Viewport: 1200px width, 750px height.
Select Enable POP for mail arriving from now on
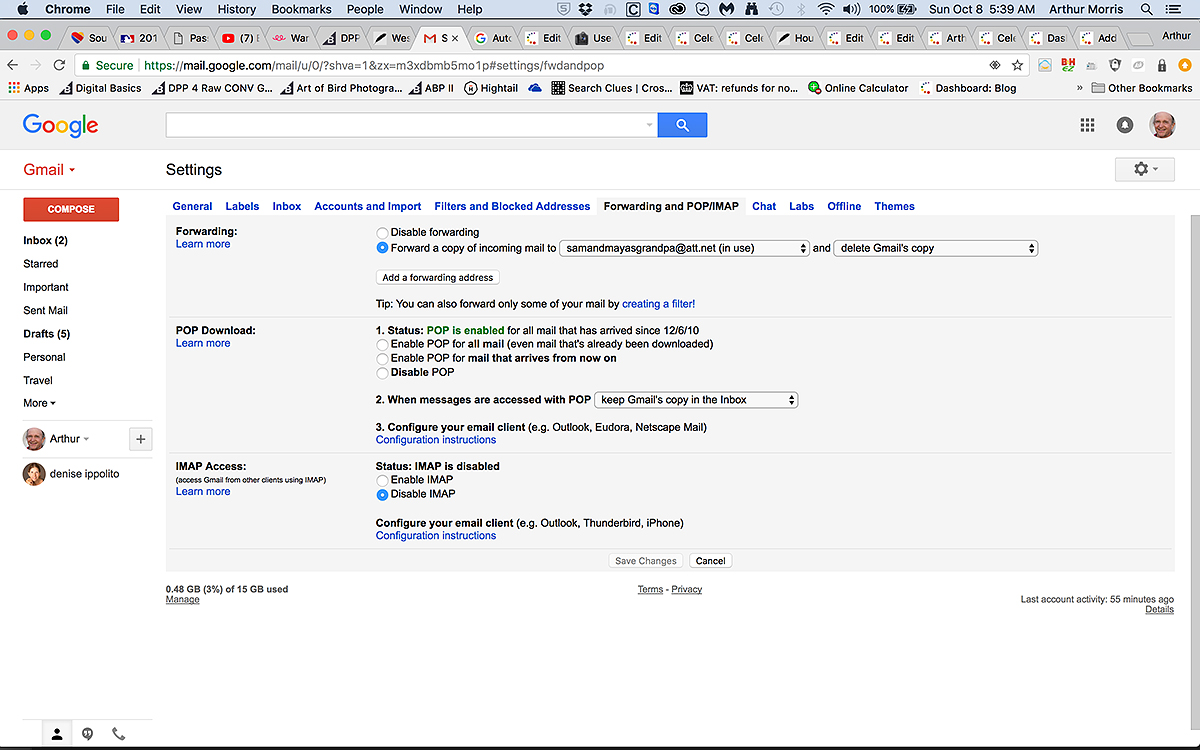pos(382,358)
